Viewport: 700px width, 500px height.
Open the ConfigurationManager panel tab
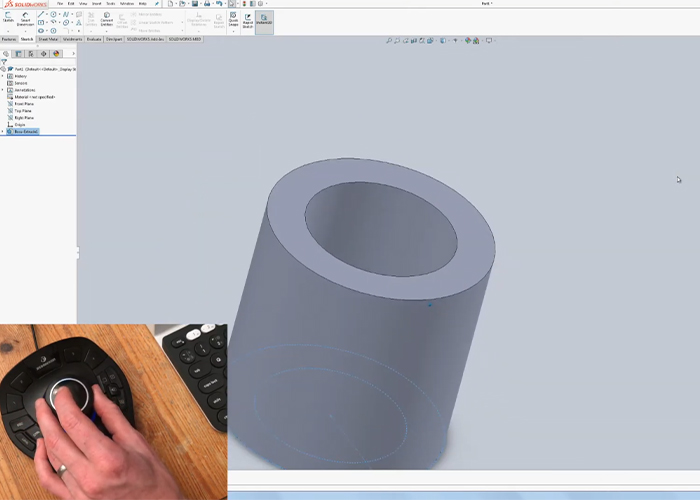coord(31,54)
